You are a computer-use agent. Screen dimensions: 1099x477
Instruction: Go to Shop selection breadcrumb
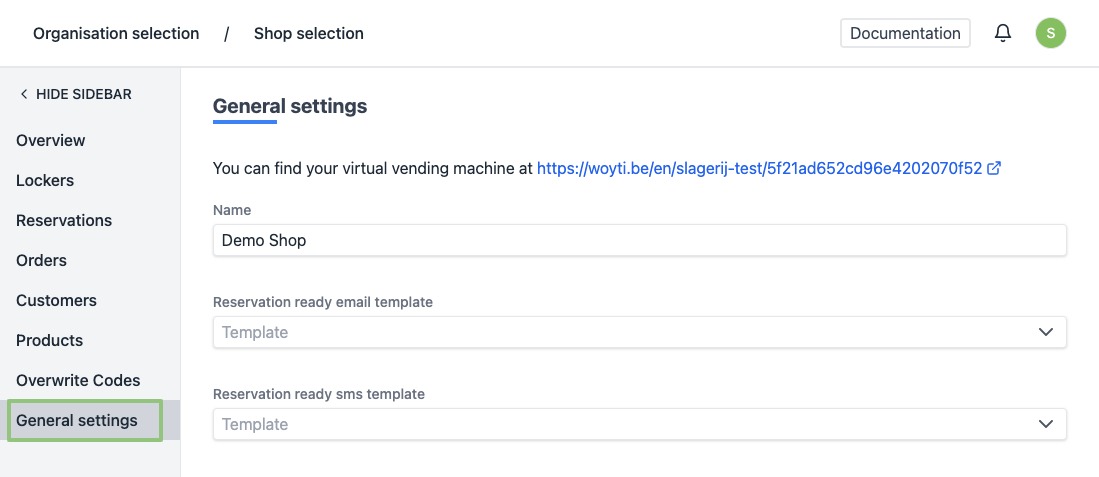click(x=308, y=34)
